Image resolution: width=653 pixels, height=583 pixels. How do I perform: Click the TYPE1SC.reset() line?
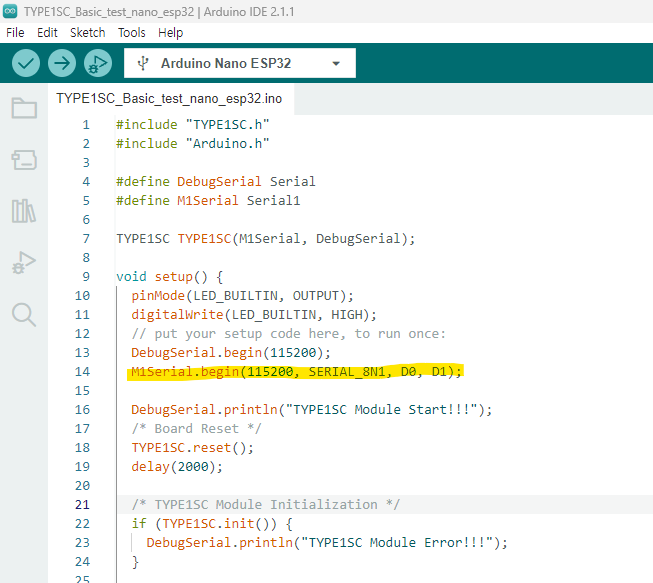click(192, 448)
